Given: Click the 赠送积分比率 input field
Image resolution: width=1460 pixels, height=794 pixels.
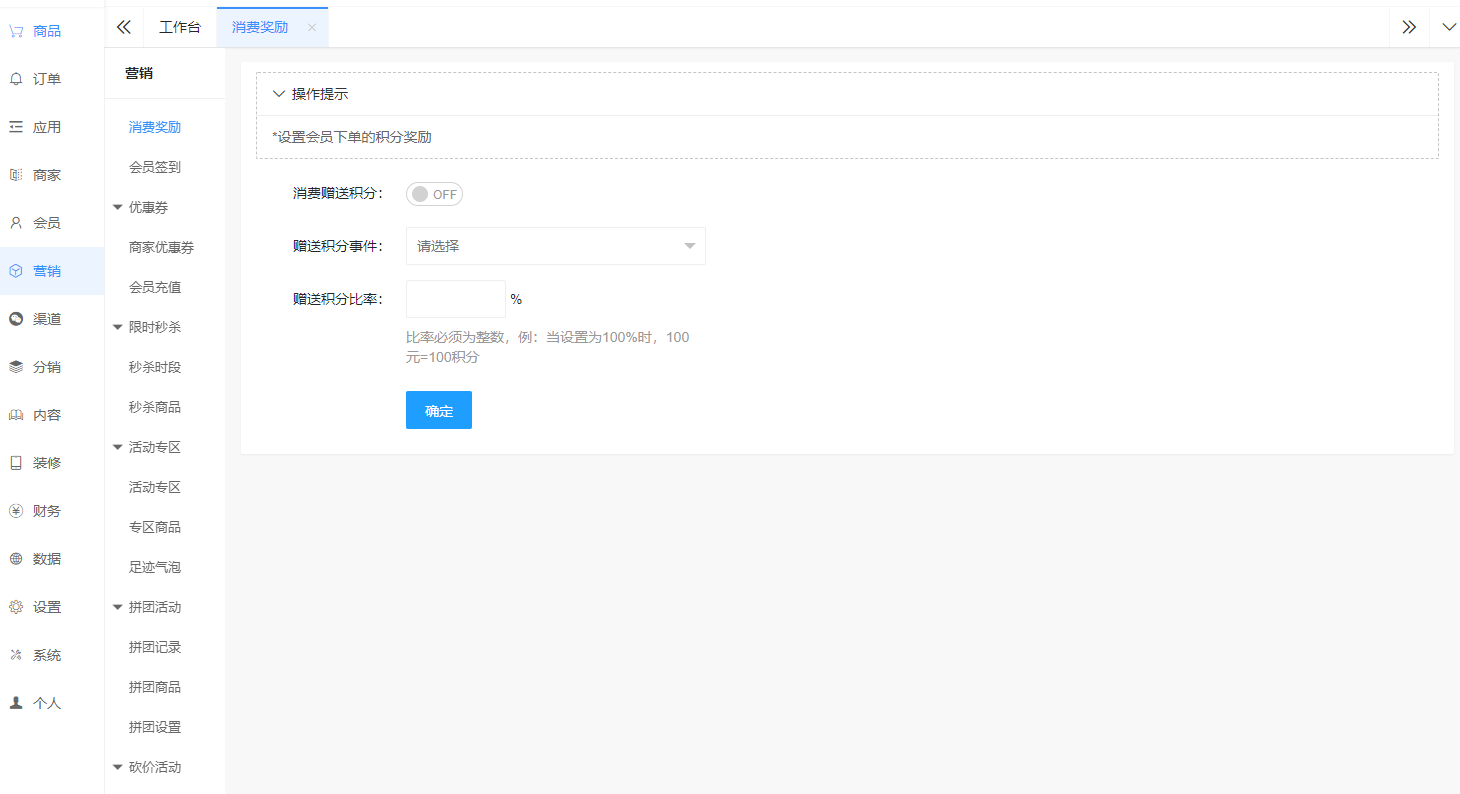Looking at the screenshot, I should click(x=456, y=299).
